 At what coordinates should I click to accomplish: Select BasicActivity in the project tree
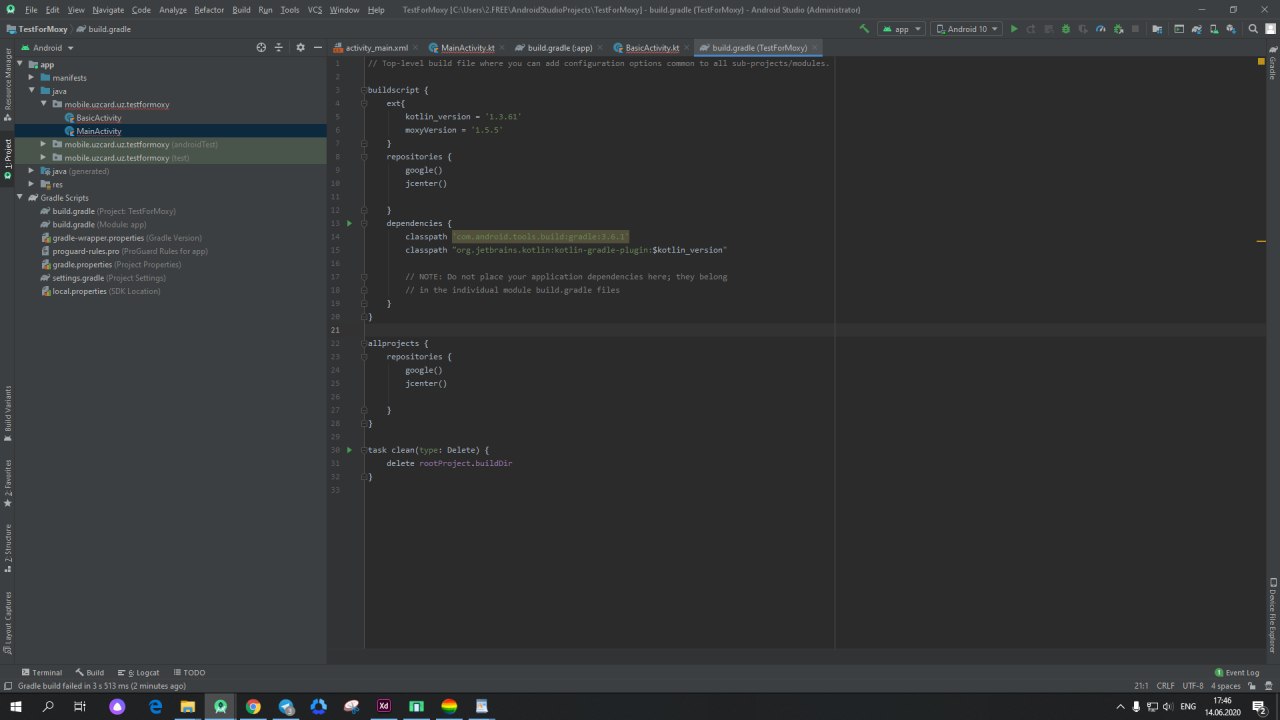(x=98, y=118)
